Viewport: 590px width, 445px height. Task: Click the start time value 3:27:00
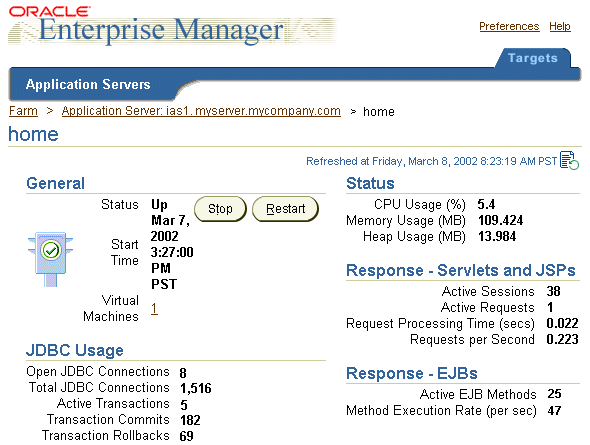pos(172,252)
